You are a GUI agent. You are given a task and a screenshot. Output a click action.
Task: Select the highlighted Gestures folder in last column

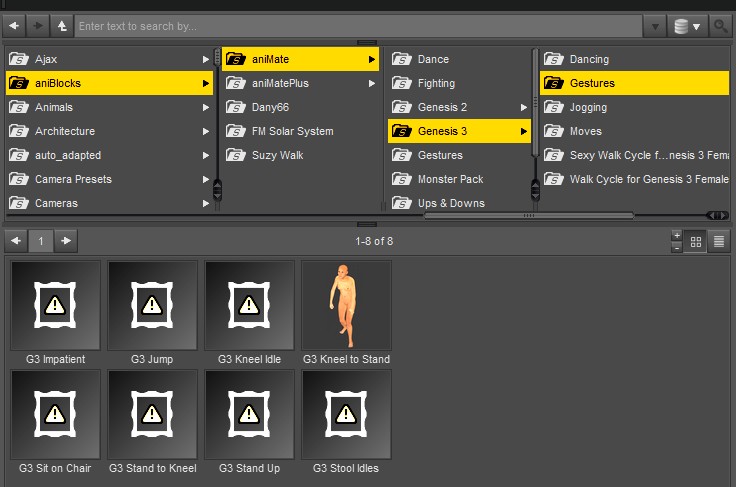tap(635, 83)
